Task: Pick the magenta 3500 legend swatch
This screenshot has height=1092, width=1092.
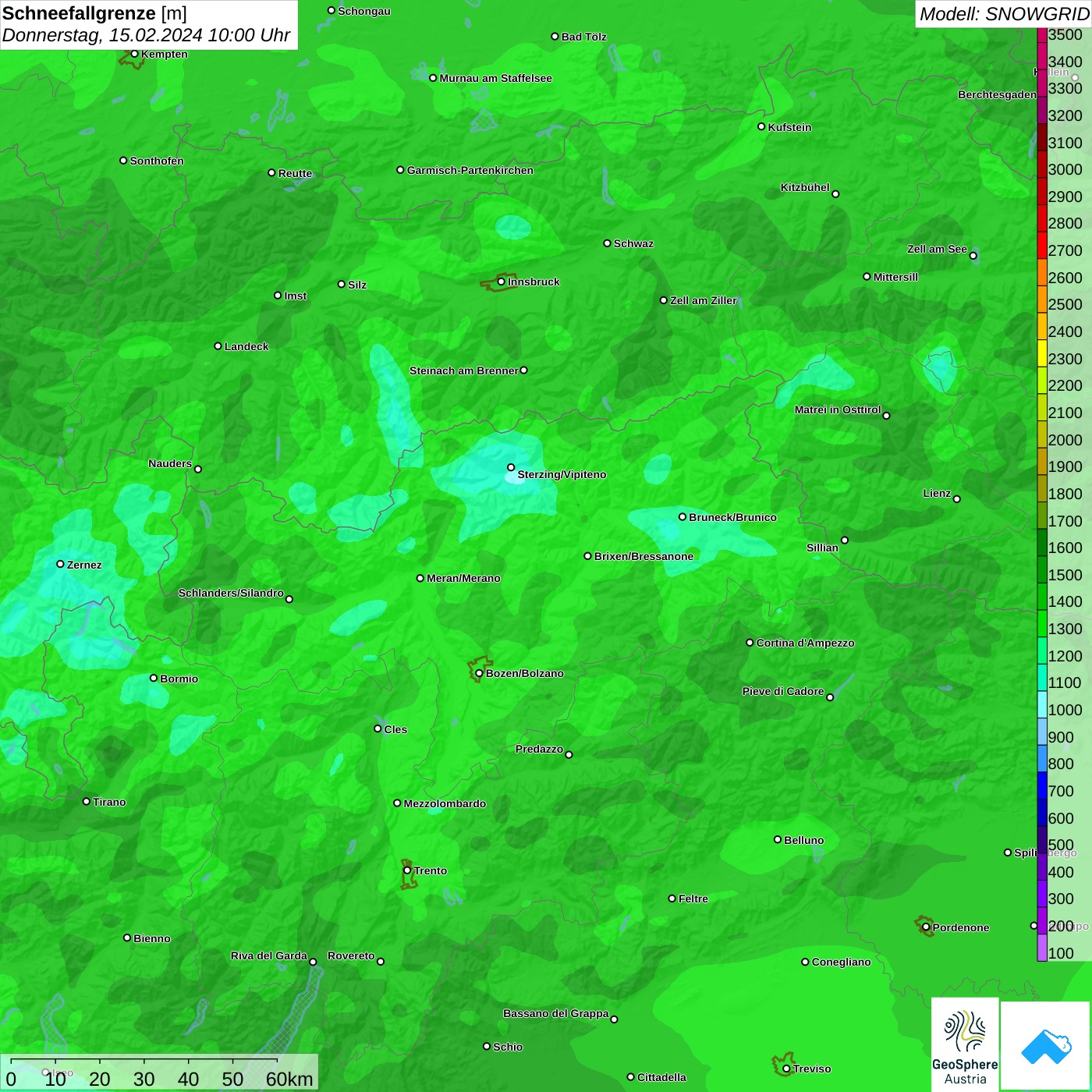Action: (x=1042, y=35)
